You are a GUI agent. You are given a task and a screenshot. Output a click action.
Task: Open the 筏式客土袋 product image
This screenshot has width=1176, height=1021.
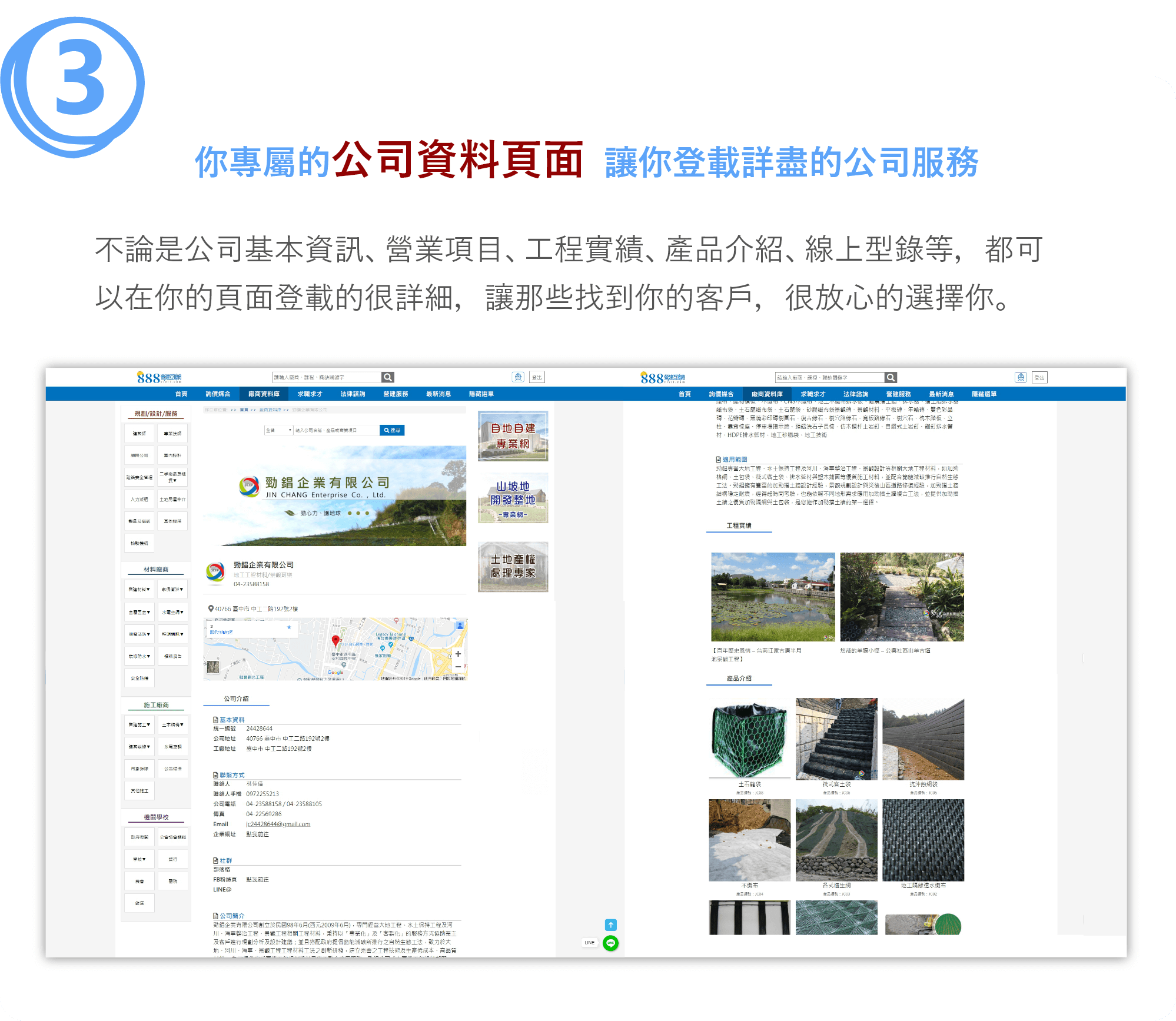point(836,739)
